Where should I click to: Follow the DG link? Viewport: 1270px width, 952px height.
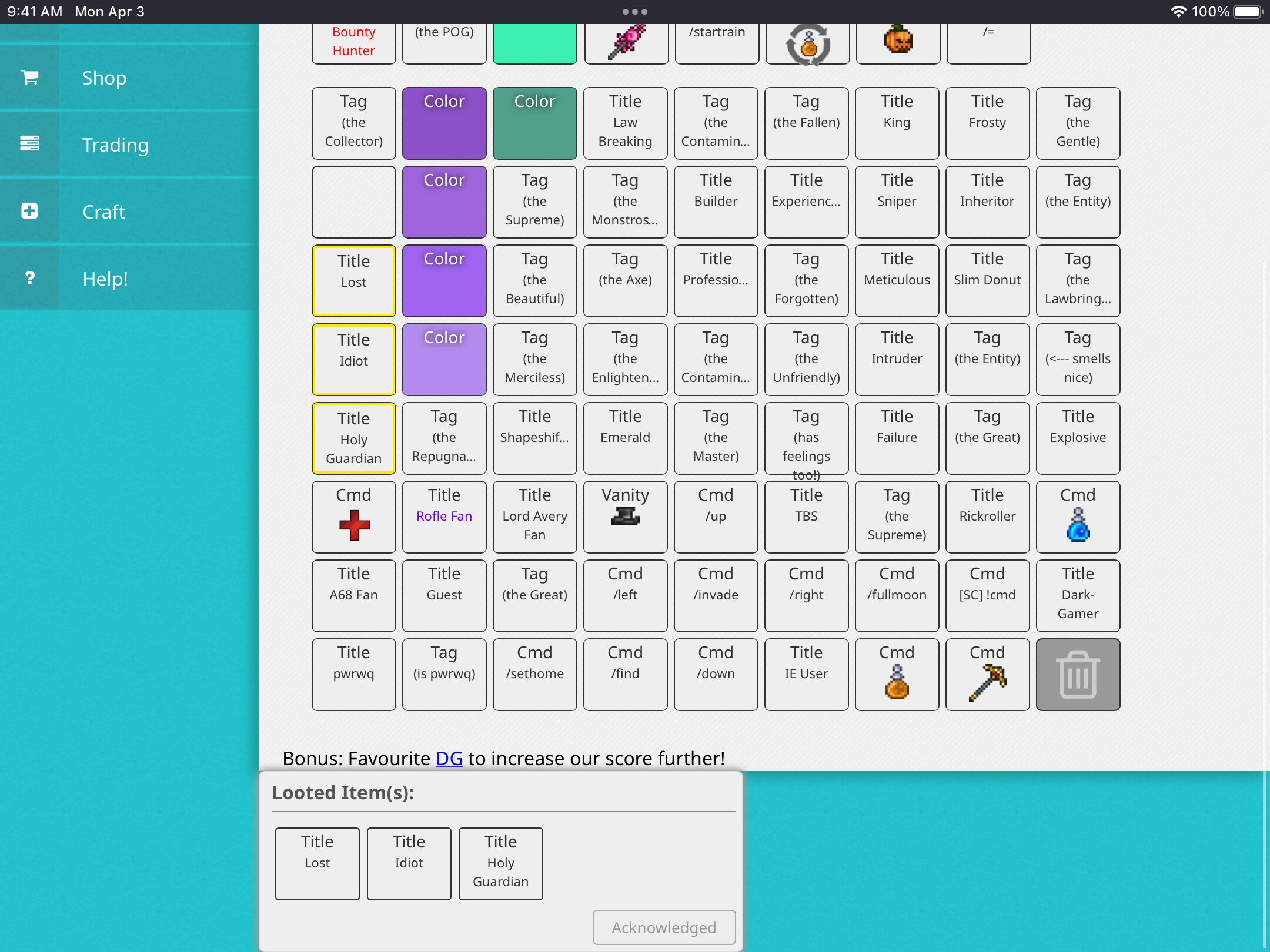click(449, 758)
